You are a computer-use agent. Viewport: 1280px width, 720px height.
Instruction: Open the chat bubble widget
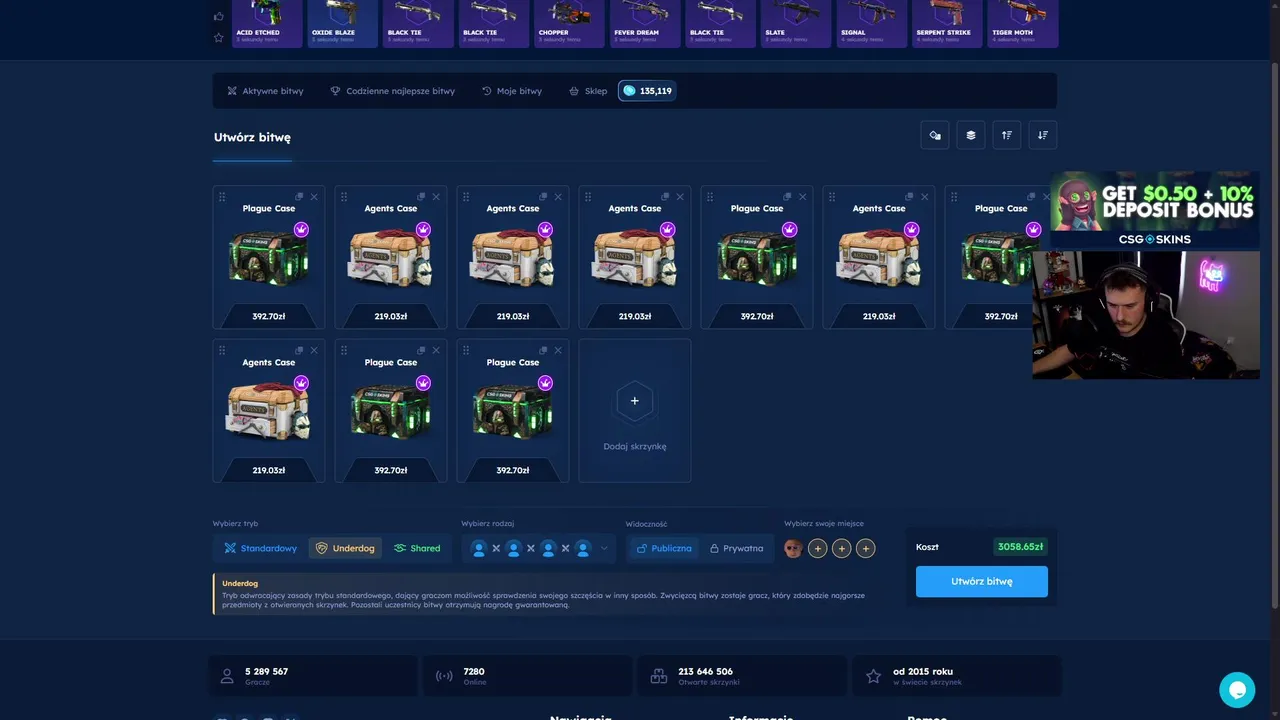1237,690
